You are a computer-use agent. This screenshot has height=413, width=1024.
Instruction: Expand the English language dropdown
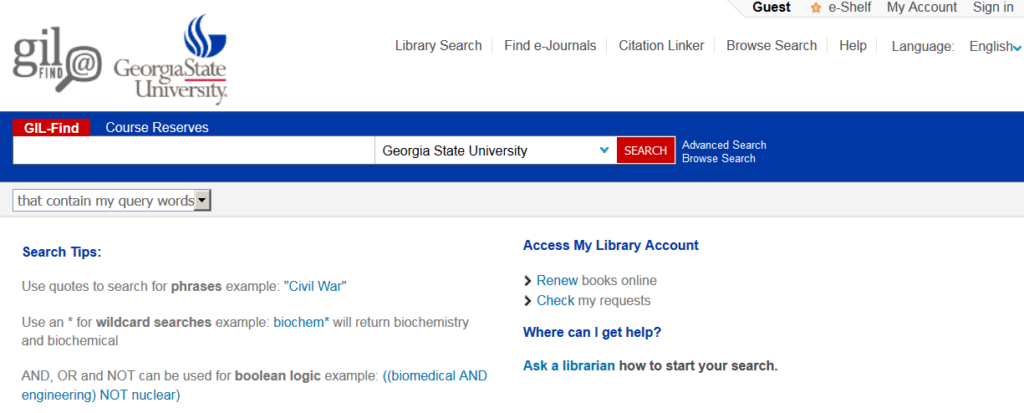[995, 46]
